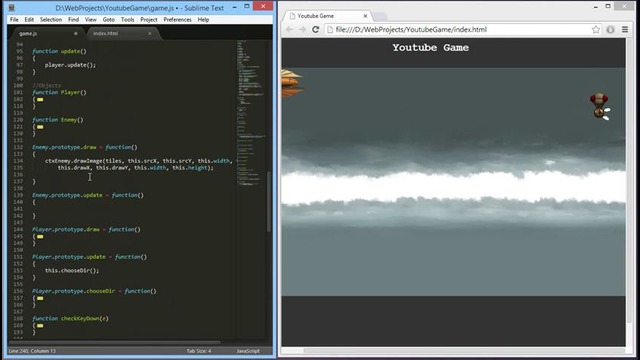
Task: Switch to the game.js tab
Action: click(47, 33)
